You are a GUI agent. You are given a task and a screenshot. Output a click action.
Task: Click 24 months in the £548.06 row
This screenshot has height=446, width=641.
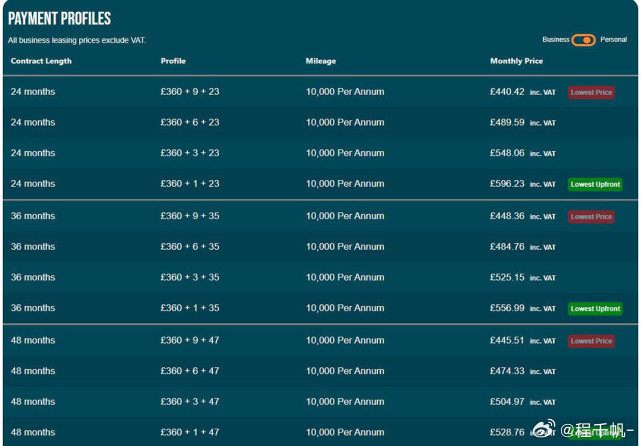(x=33, y=153)
